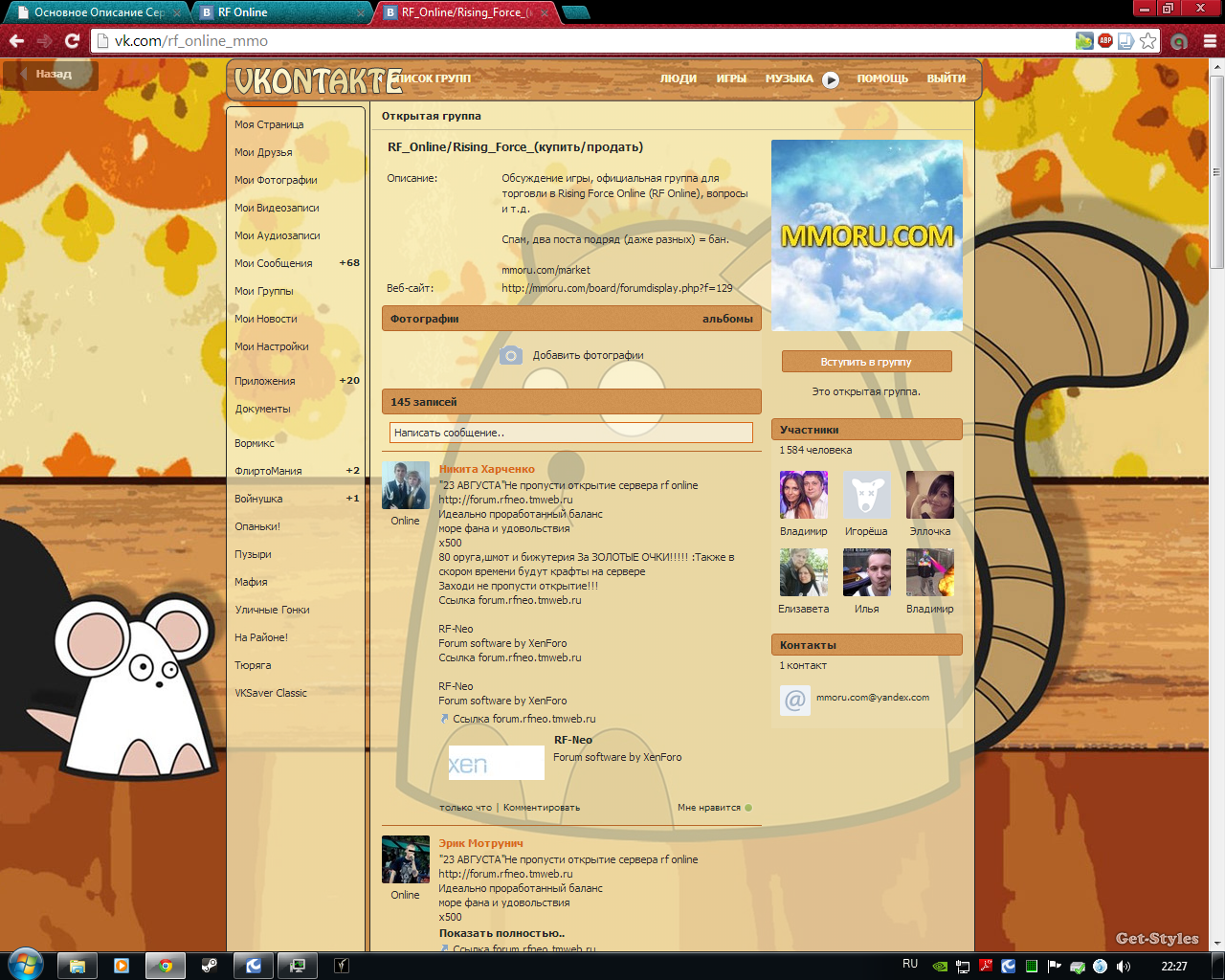Click ВЫЙТИ to log out
The height and width of the screenshot is (980, 1225).
tap(946, 78)
